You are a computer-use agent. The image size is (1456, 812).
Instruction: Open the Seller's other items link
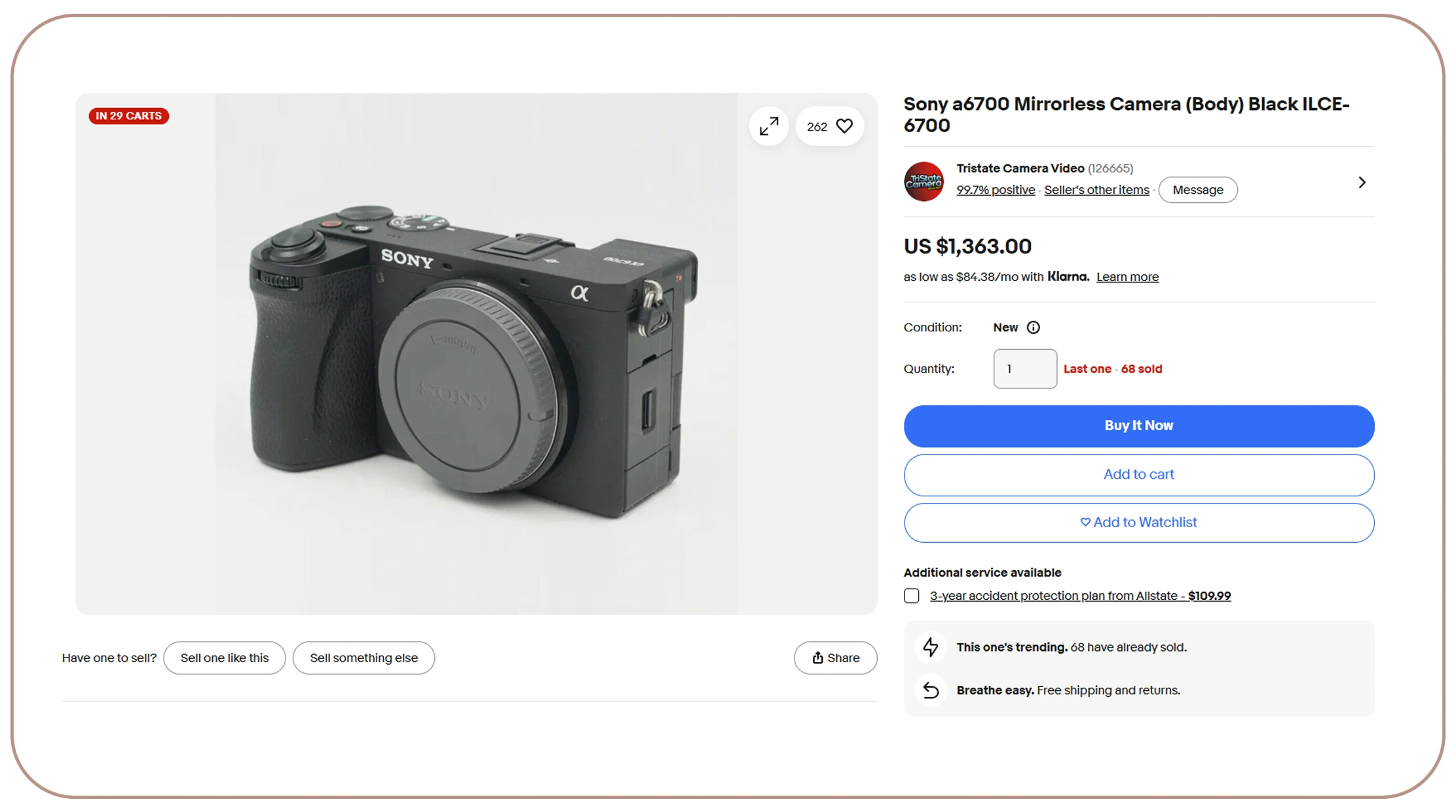[x=1096, y=190]
